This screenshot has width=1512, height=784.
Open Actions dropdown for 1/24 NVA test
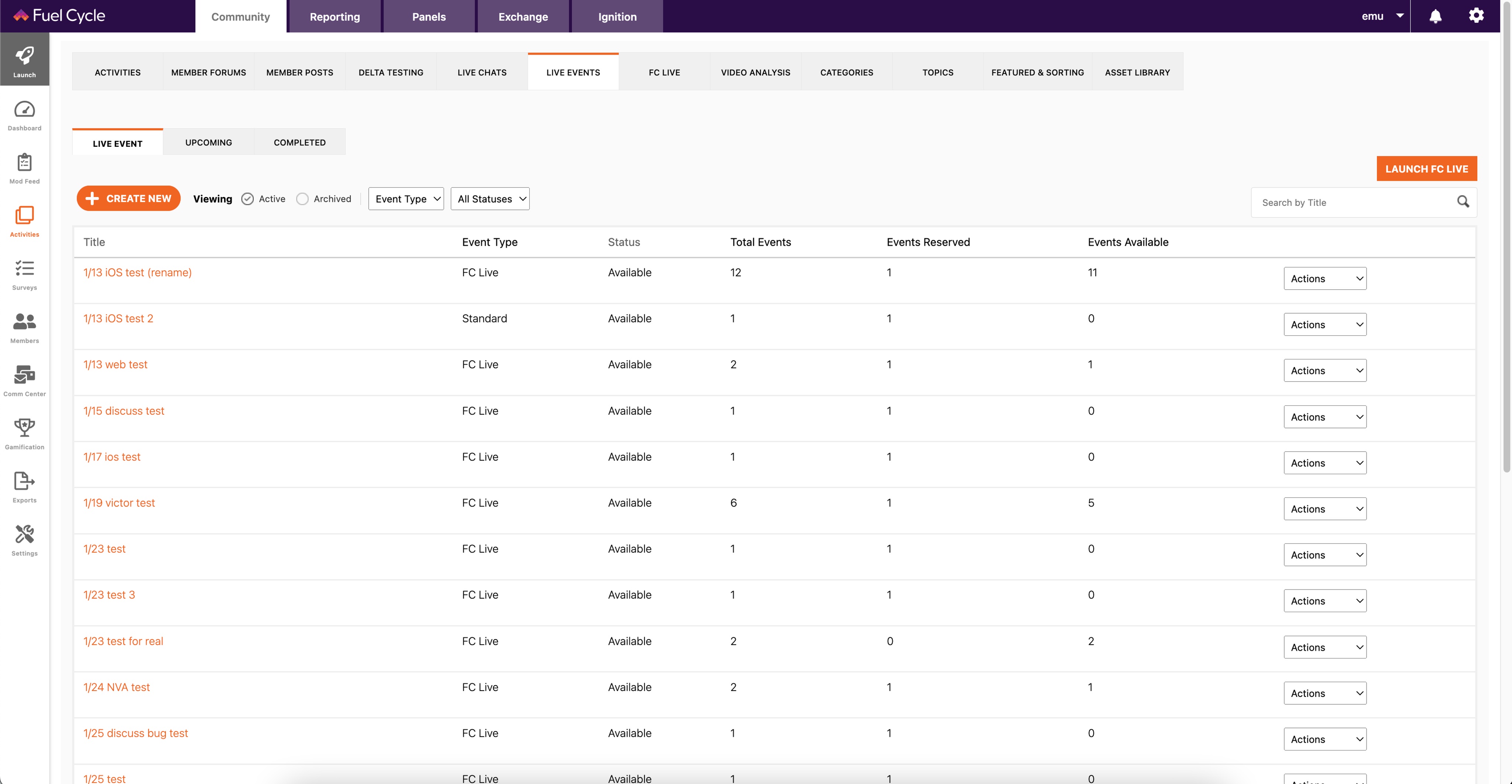point(1325,693)
